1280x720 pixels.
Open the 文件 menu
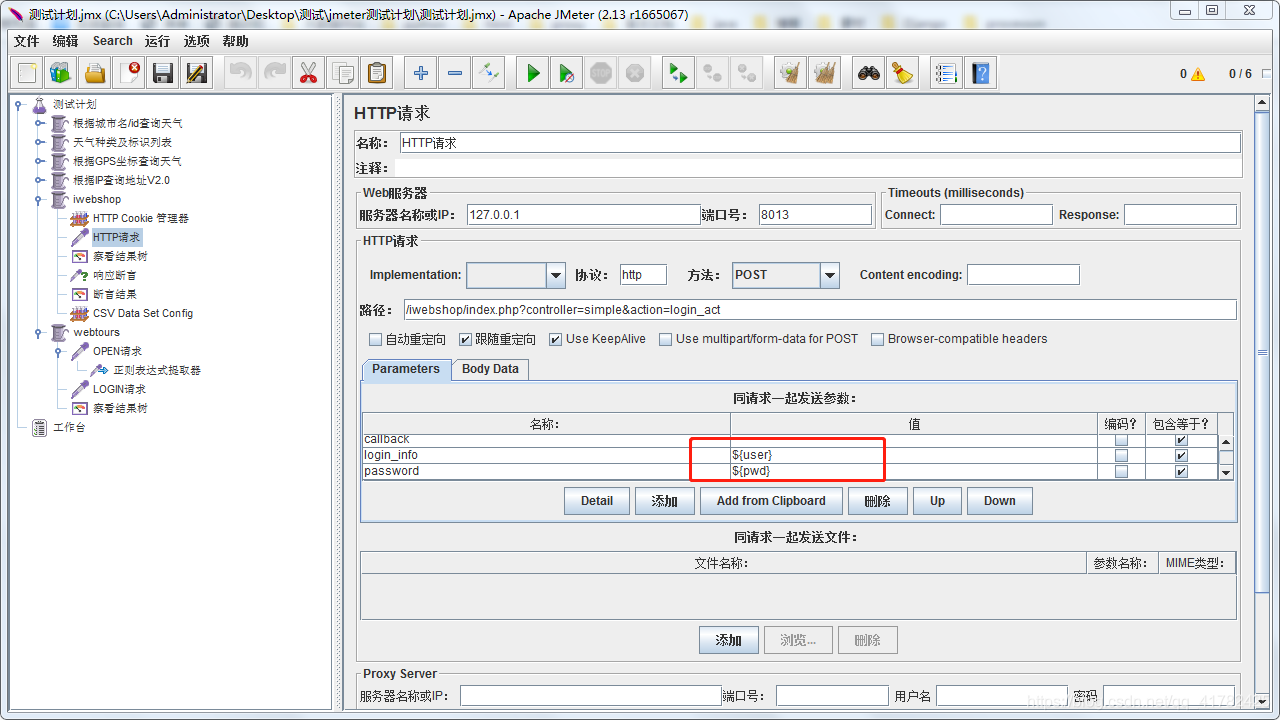pyautogui.click(x=26, y=41)
